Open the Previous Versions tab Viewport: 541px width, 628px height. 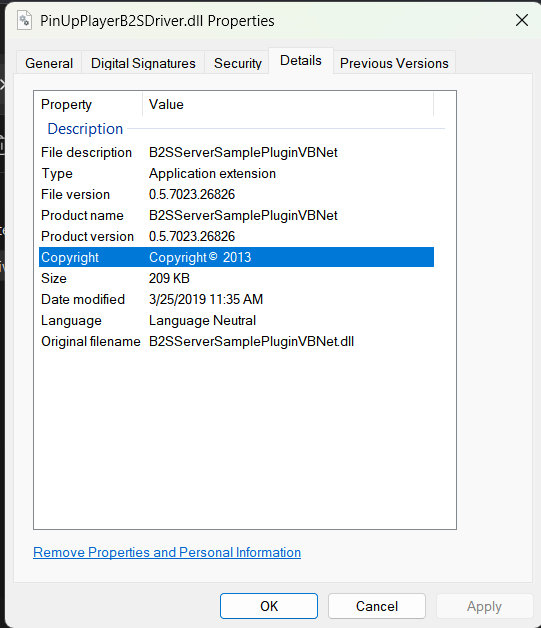(x=394, y=63)
